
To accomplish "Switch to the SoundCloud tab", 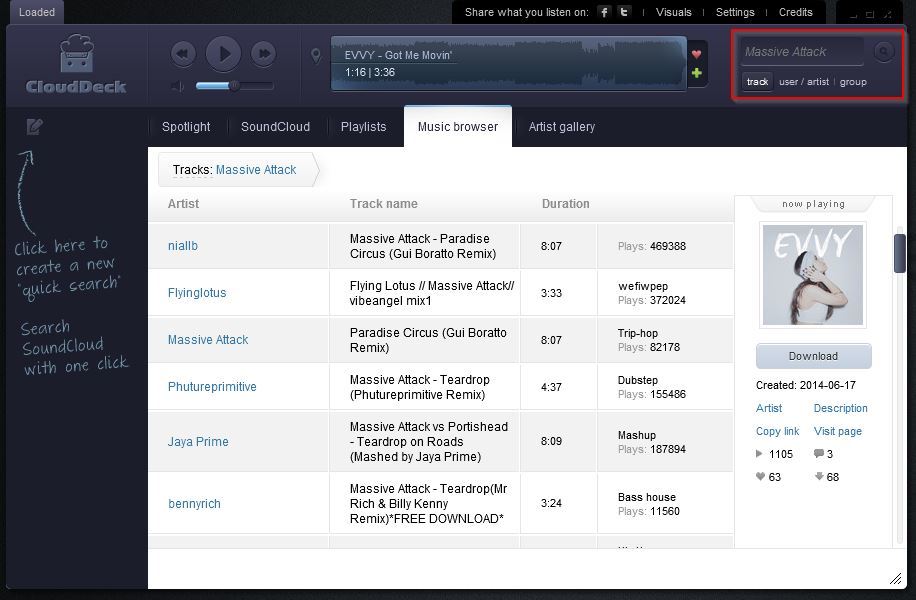I will coord(275,127).
